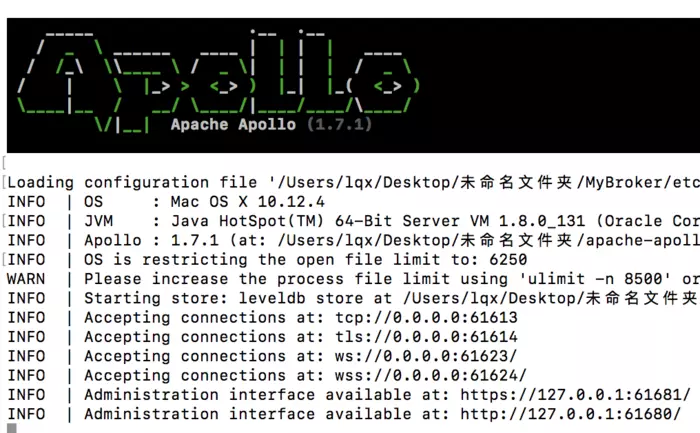Click the Apollo ASCII art logo
Viewport: 700px width, 433px height.
point(219,82)
